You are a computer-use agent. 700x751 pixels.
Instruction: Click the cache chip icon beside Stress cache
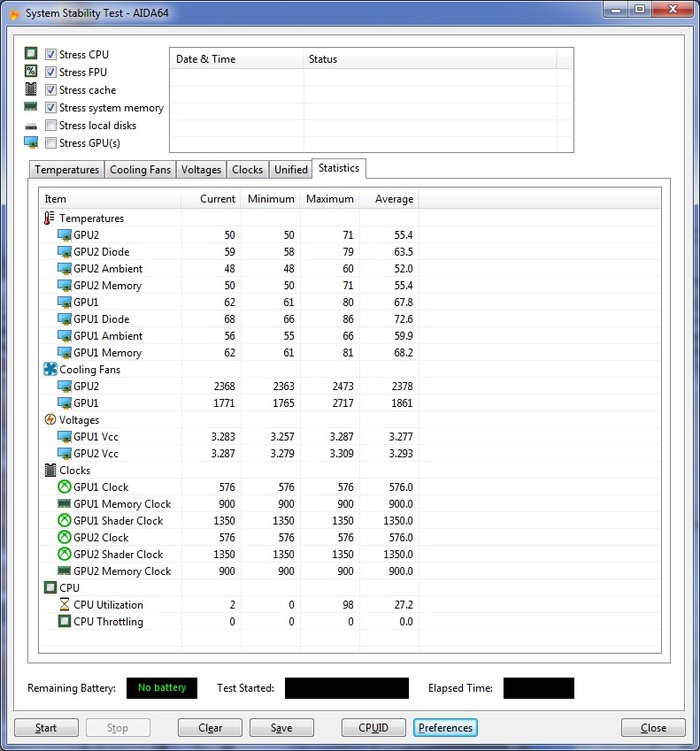click(31, 89)
